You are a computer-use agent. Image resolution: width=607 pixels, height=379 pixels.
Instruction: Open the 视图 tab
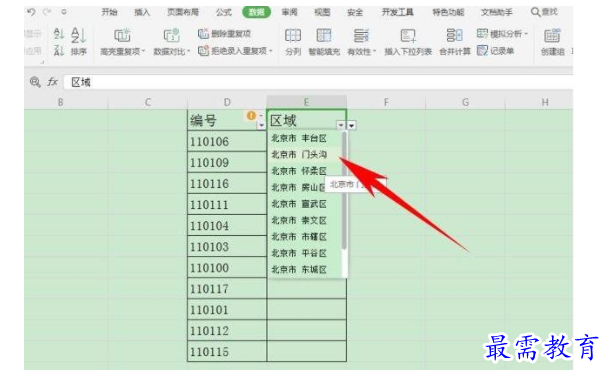(322, 12)
